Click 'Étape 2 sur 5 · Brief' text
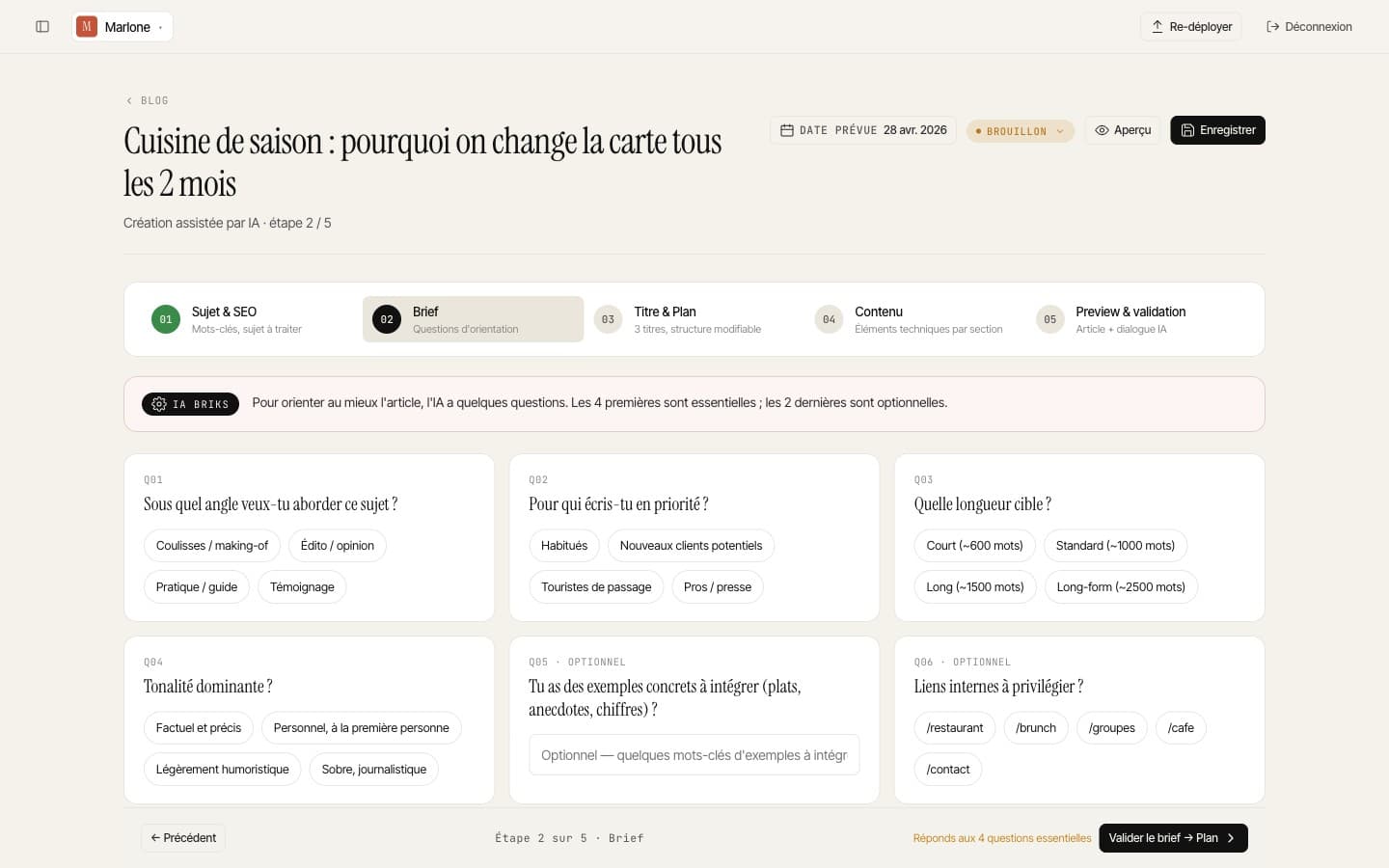Image resolution: width=1389 pixels, height=868 pixels. [x=569, y=838]
